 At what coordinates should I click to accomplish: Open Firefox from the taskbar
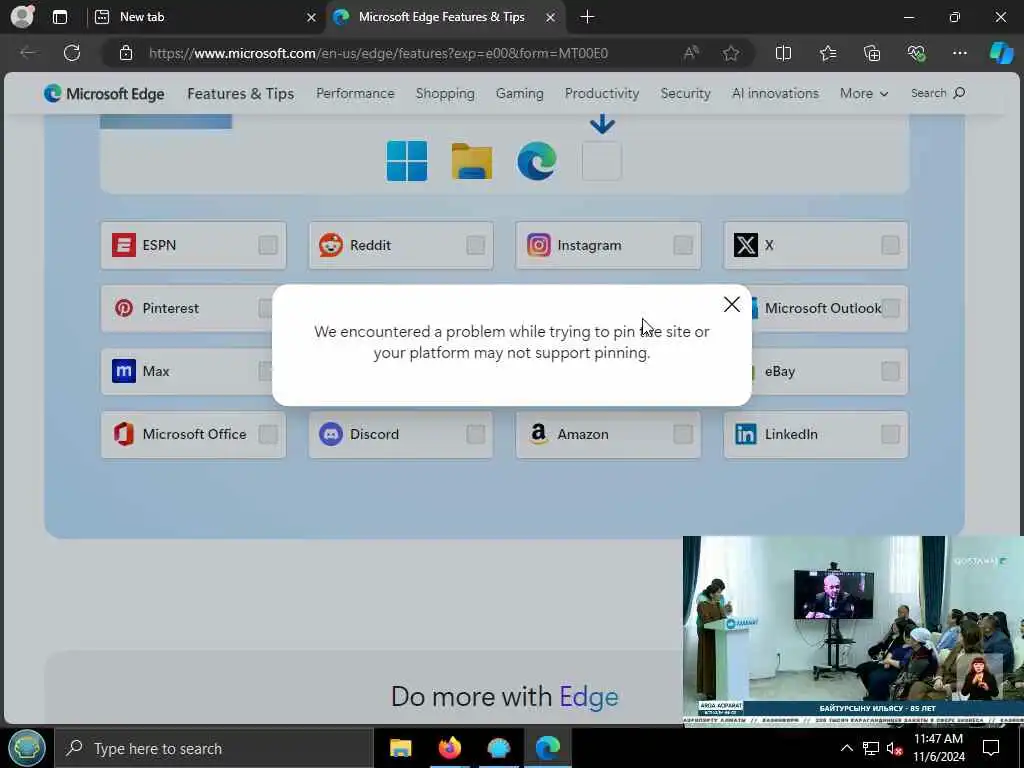450,748
